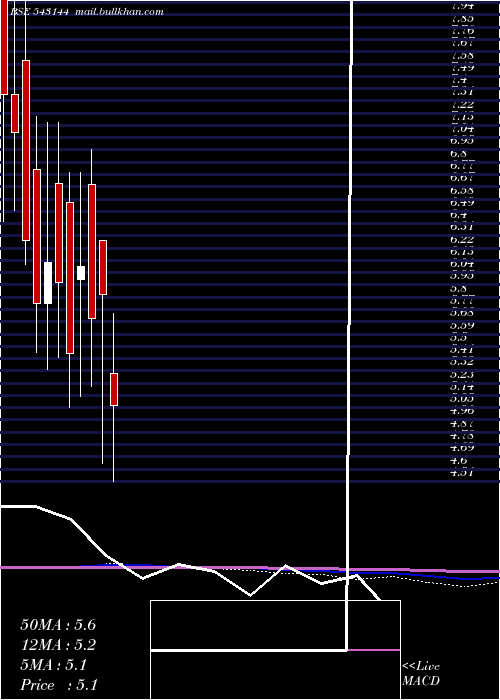Click the 7.94 price axis label
The image size is (500, 700).
click(462, 7)
